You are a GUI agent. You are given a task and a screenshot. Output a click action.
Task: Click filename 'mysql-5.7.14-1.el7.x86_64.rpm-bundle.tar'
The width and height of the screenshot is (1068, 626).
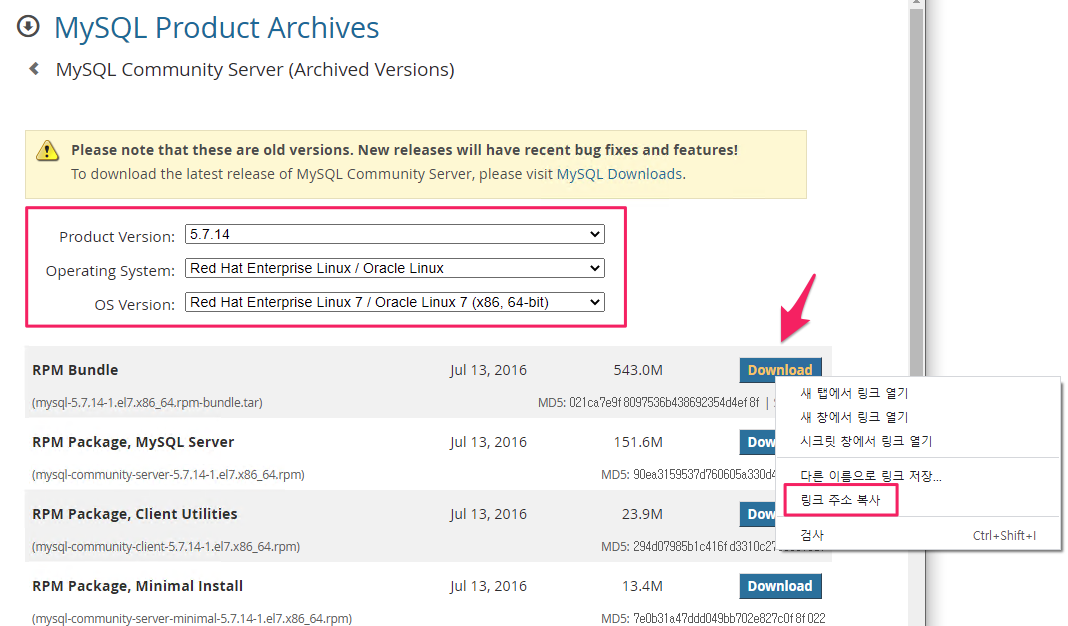147,403
